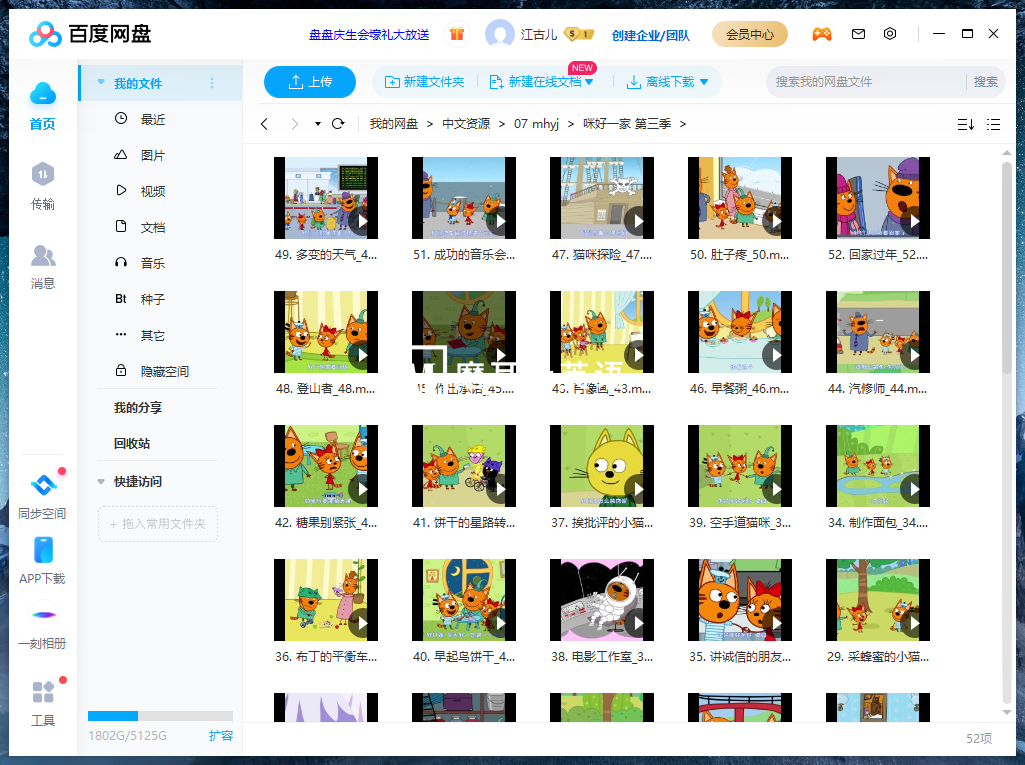The image size is (1025, 765).
Task: Click the 上传 upload button
Action: pos(309,82)
